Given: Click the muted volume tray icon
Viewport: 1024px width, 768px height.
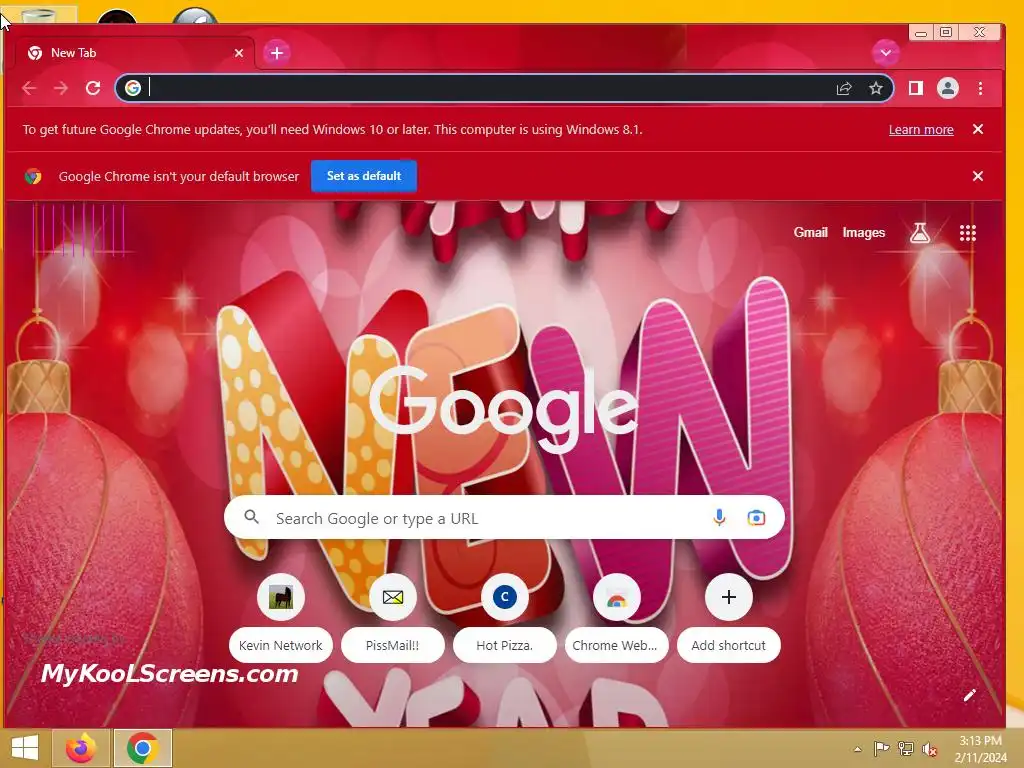Looking at the screenshot, I should [930, 749].
